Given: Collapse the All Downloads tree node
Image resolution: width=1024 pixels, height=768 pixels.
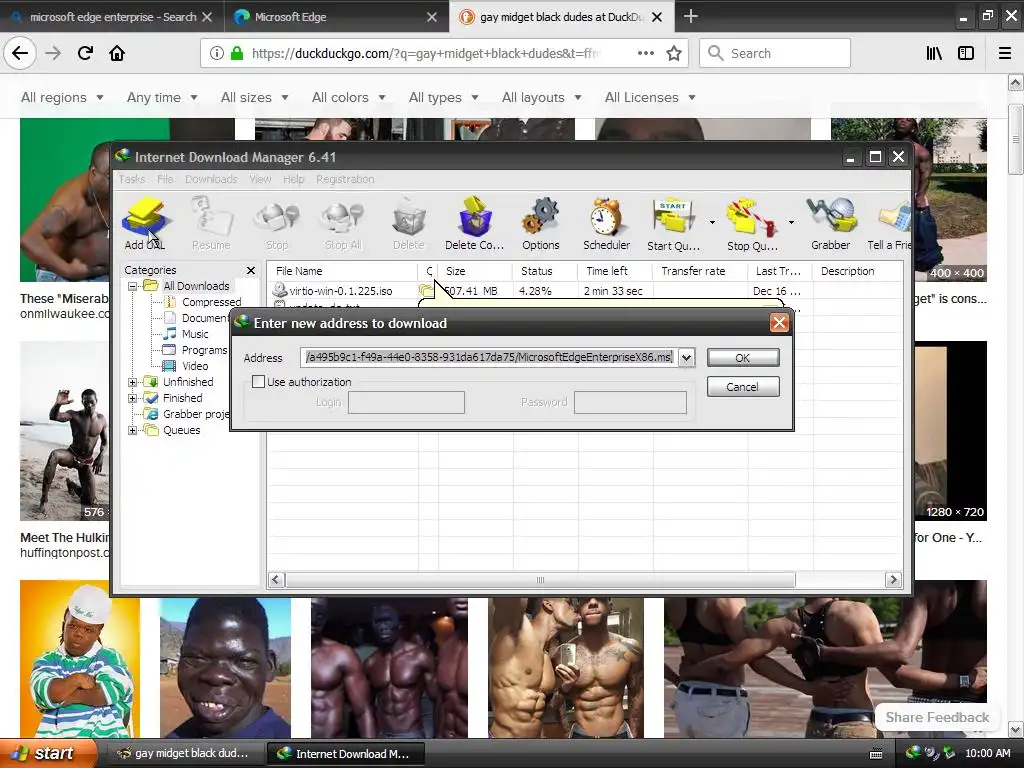Looking at the screenshot, I should pos(133,286).
